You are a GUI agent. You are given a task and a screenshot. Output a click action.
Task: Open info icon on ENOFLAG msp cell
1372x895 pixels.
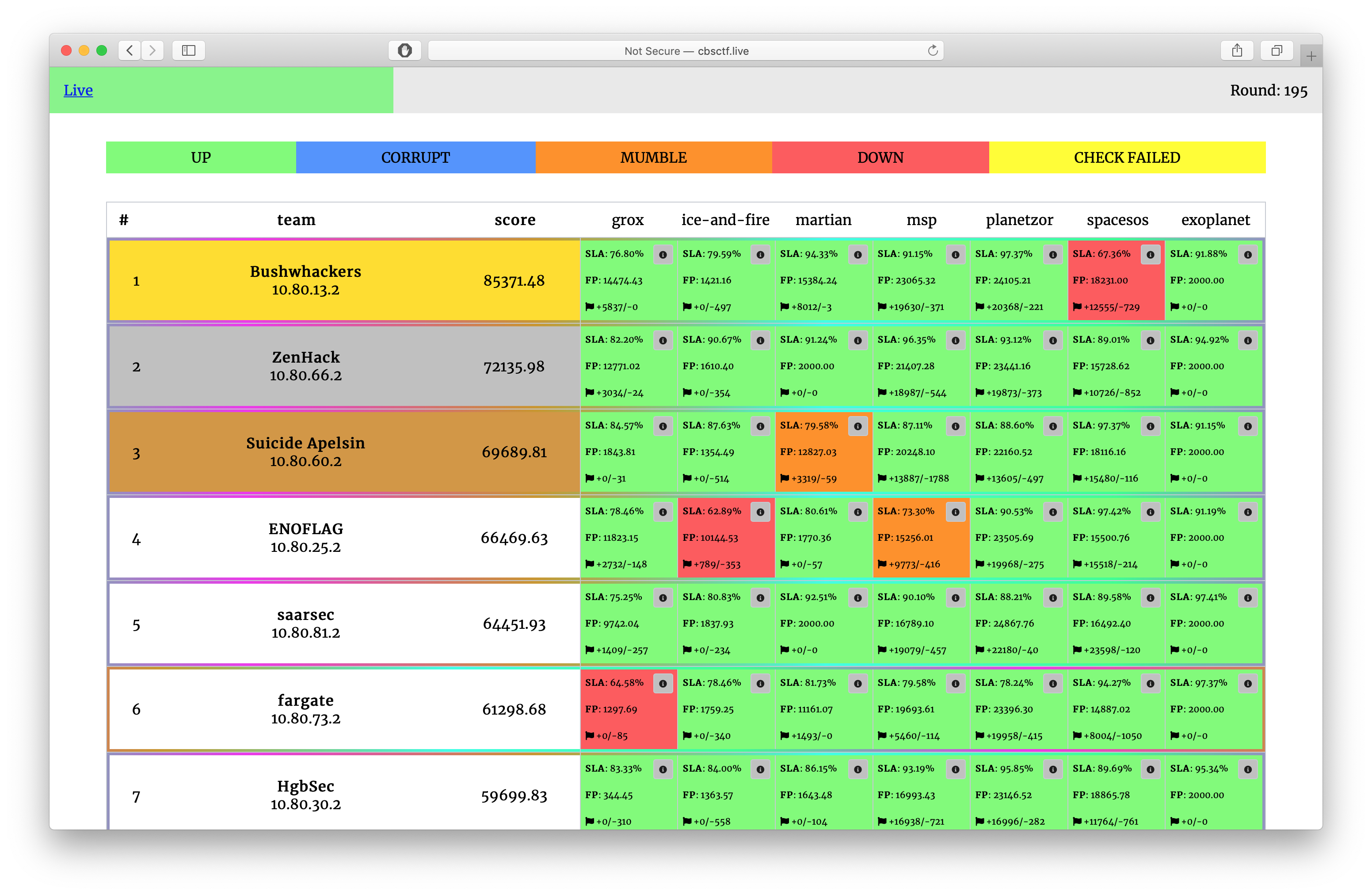[x=955, y=512]
